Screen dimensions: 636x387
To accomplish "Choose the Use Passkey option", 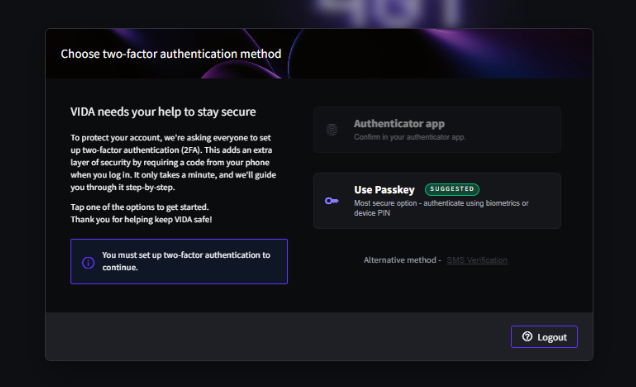I will 437,201.
